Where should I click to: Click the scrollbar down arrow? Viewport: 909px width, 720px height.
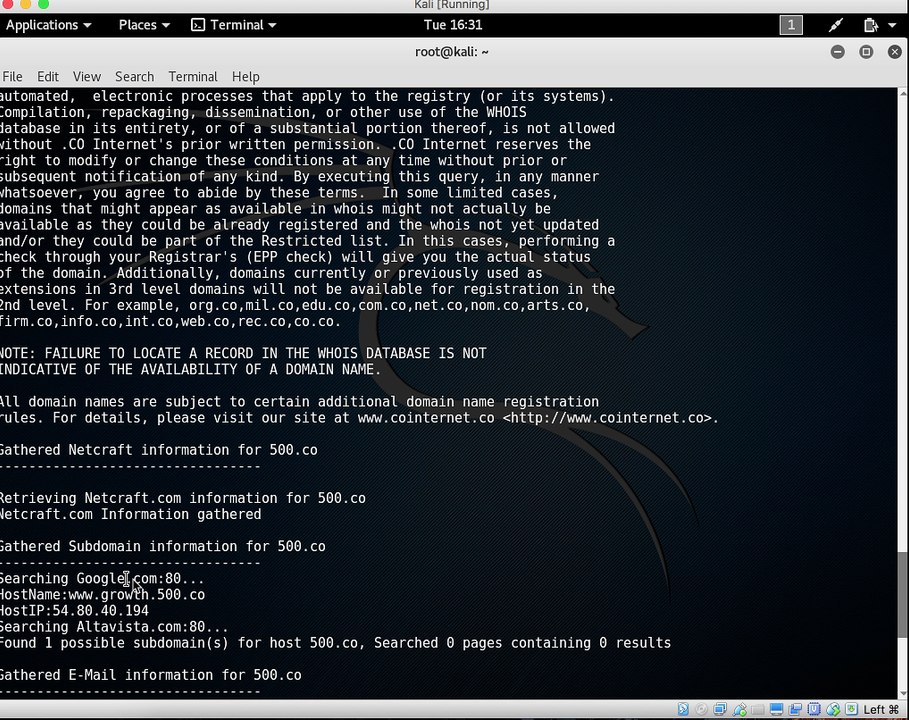click(x=903, y=694)
